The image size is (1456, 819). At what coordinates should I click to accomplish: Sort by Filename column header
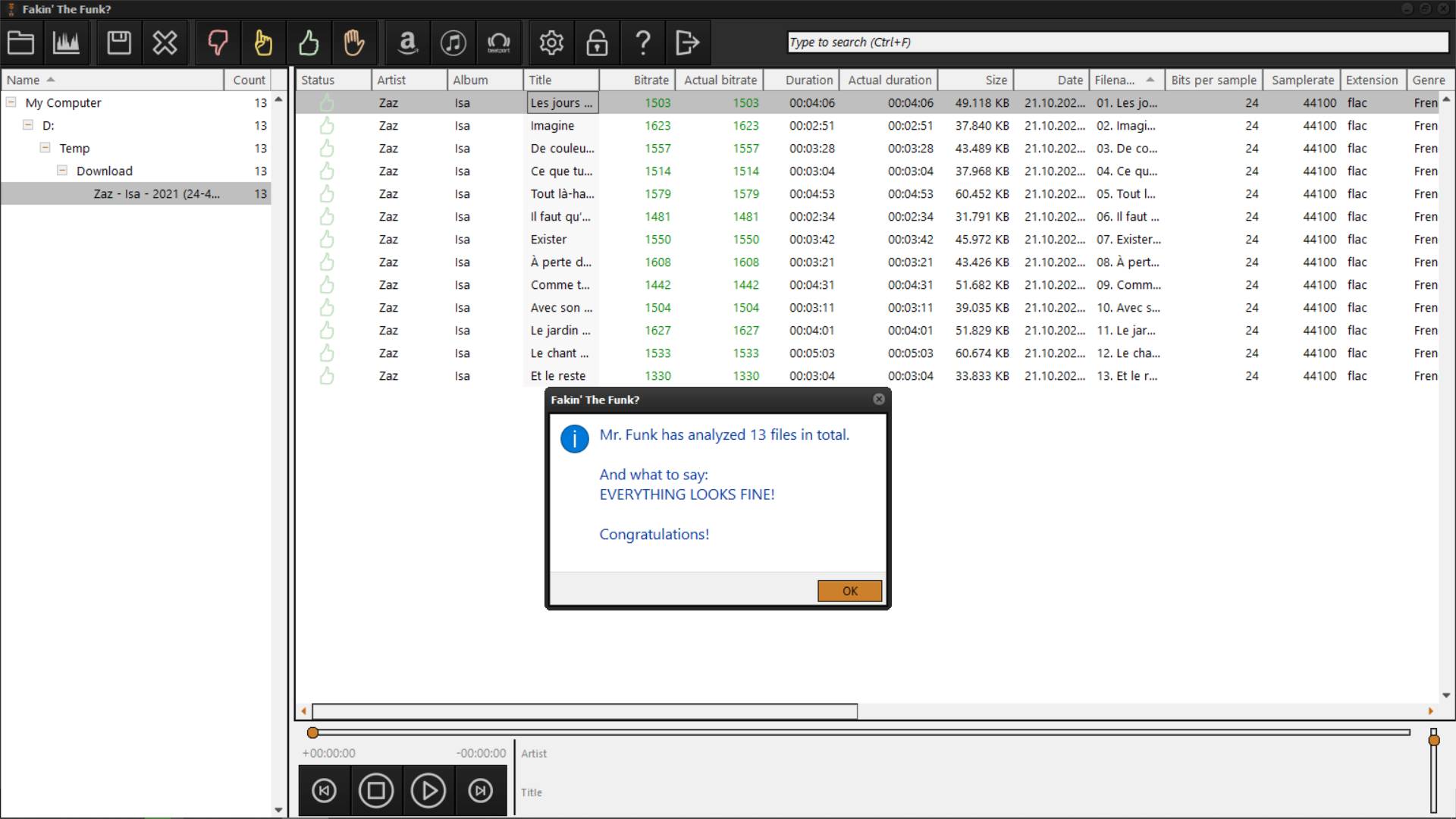[x=1127, y=80]
